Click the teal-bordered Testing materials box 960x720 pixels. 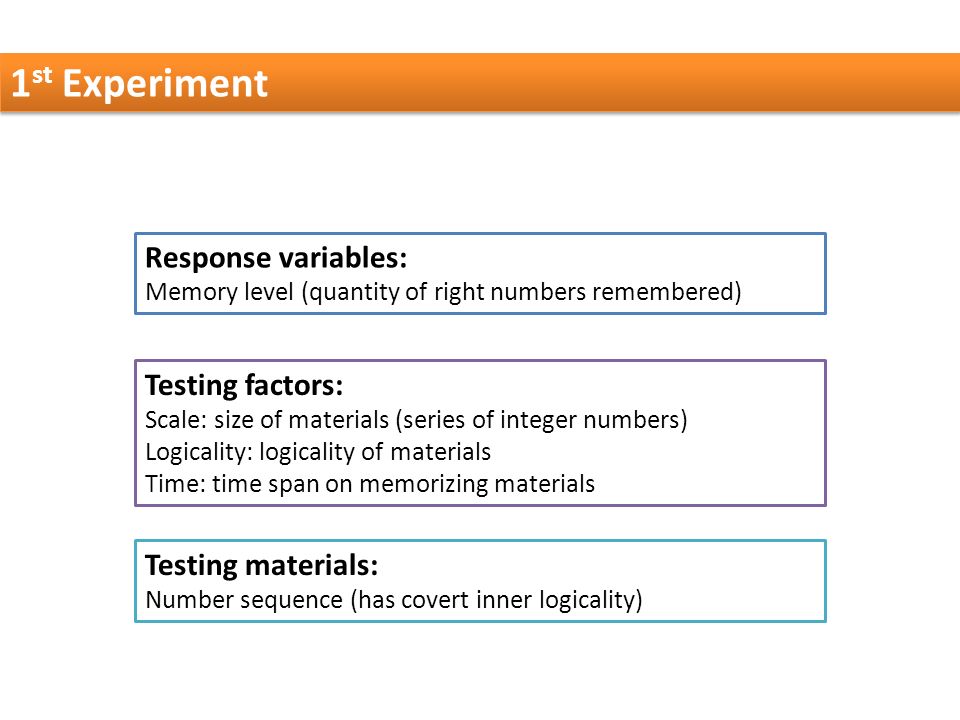click(481, 581)
